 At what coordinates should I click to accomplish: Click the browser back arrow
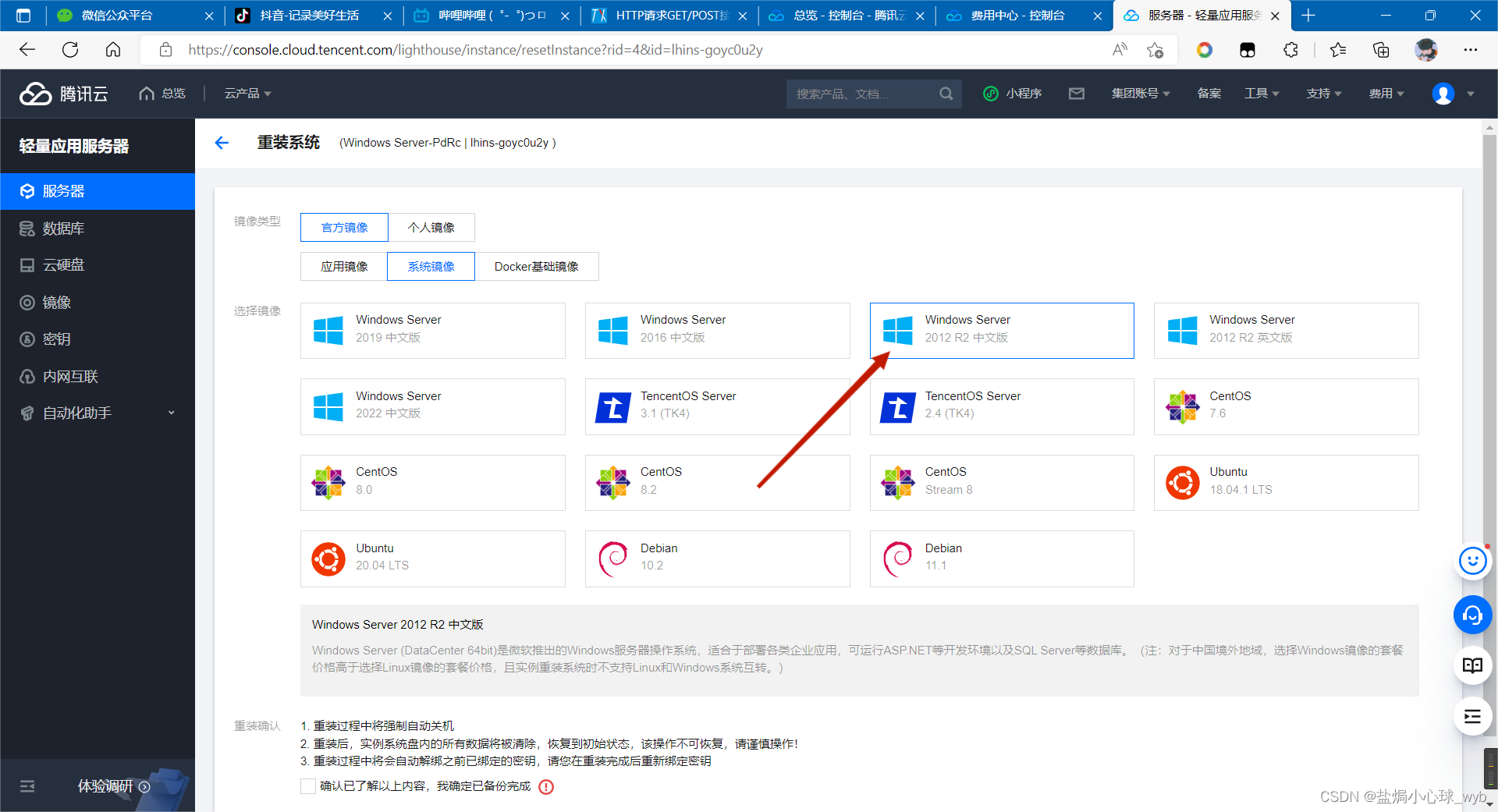pyautogui.click(x=27, y=50)
